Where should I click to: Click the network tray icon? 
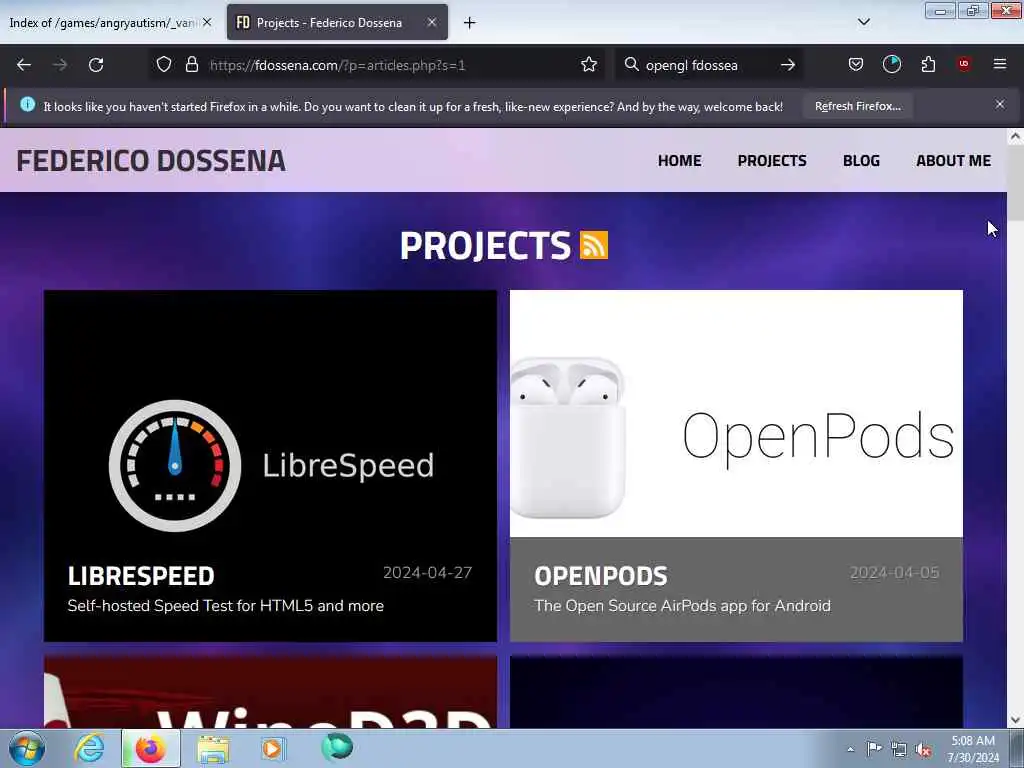point(899,750)
